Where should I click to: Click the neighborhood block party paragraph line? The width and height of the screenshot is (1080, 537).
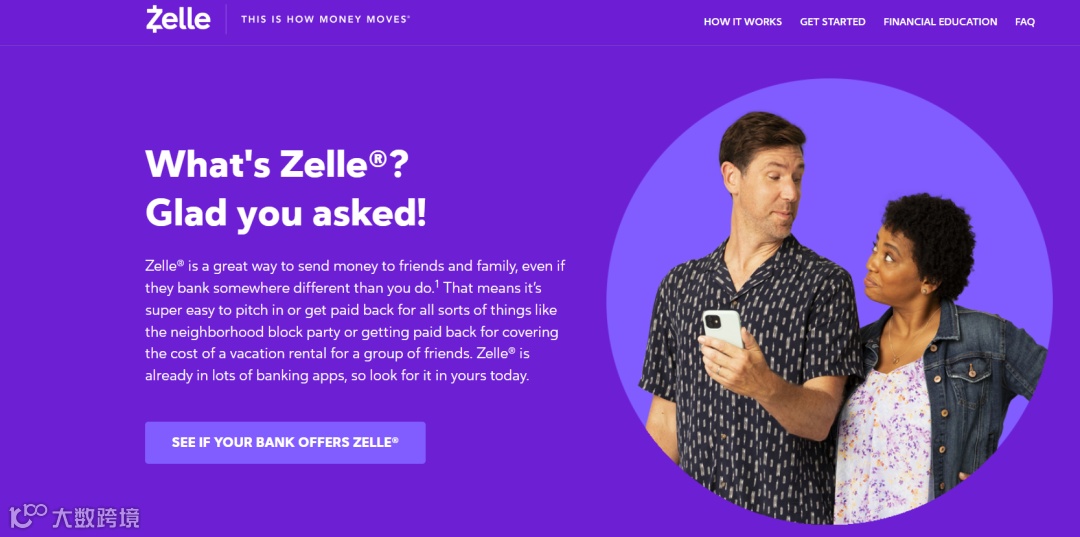coord(351,333)
